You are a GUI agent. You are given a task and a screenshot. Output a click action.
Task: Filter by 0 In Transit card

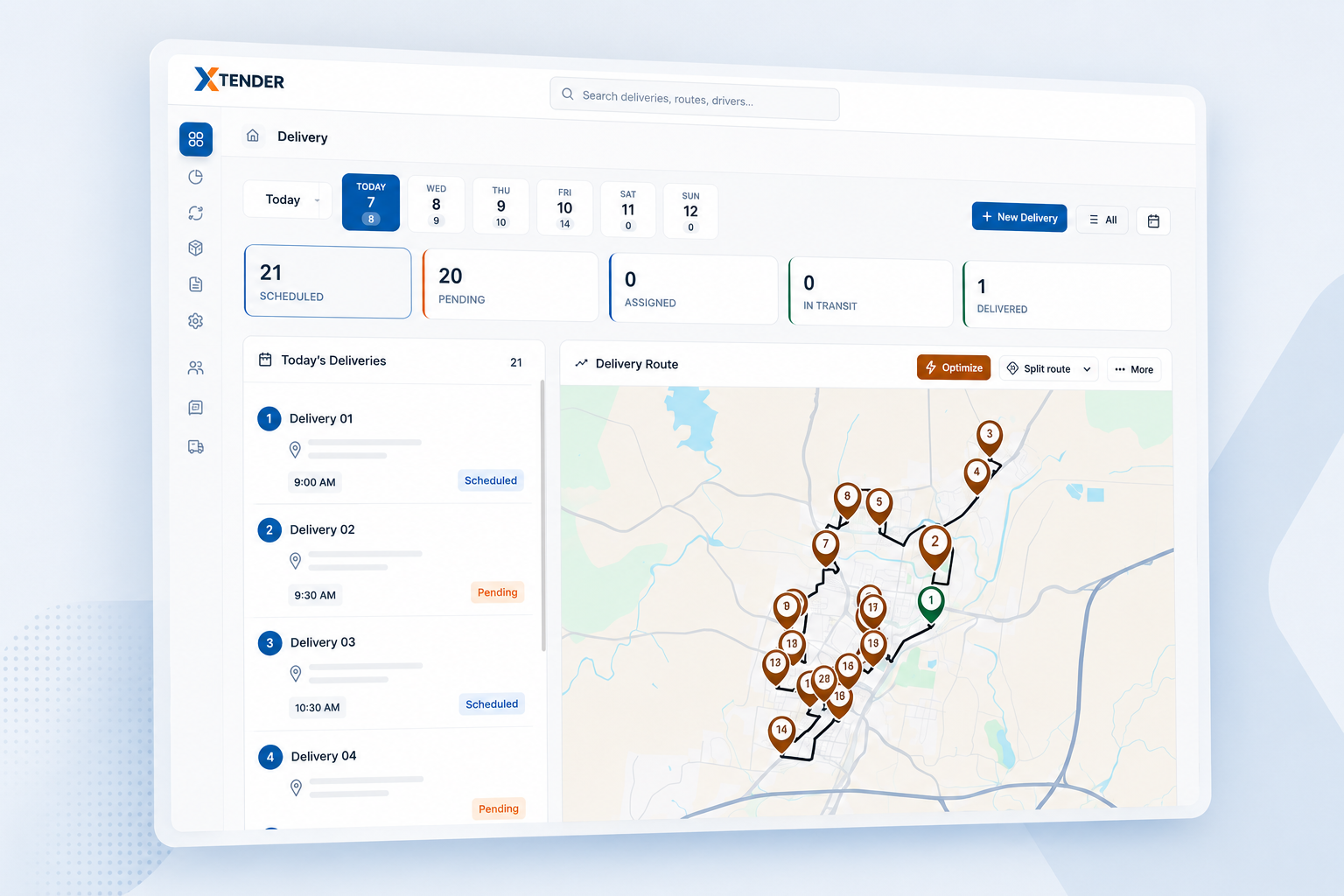coord(871,292)
